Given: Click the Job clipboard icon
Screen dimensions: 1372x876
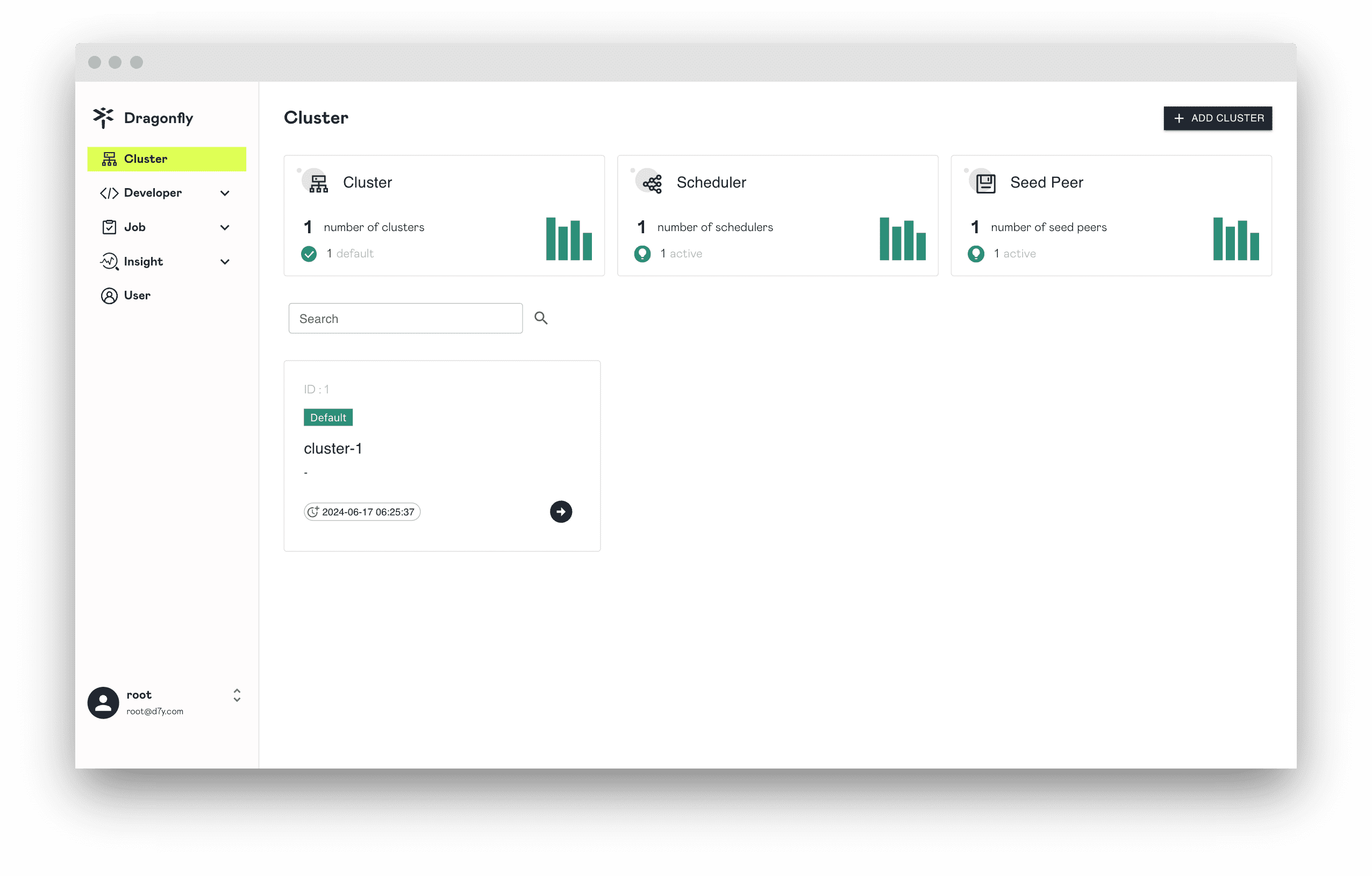Looking at the screenshot, I should [x=109, y=227].
